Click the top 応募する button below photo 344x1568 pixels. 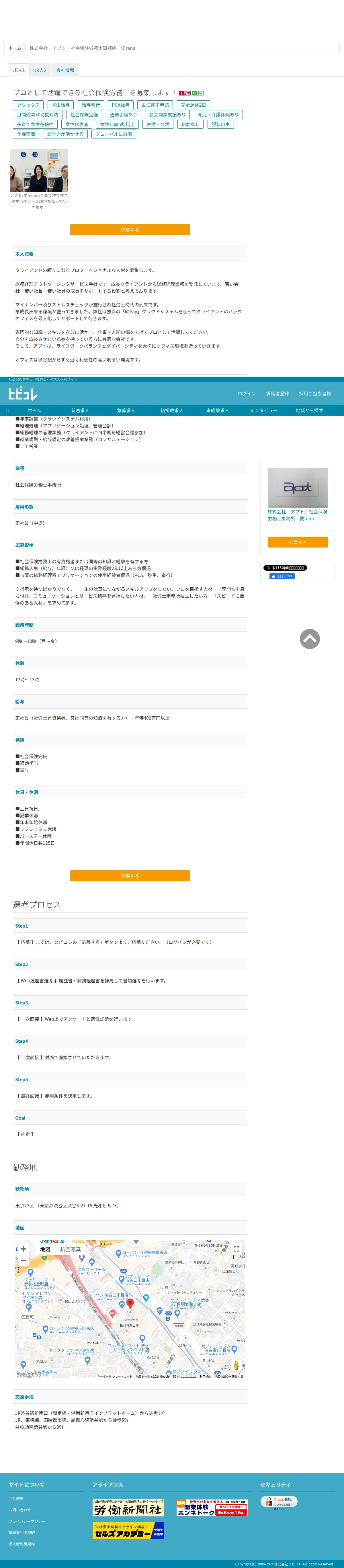pos(130,230)
